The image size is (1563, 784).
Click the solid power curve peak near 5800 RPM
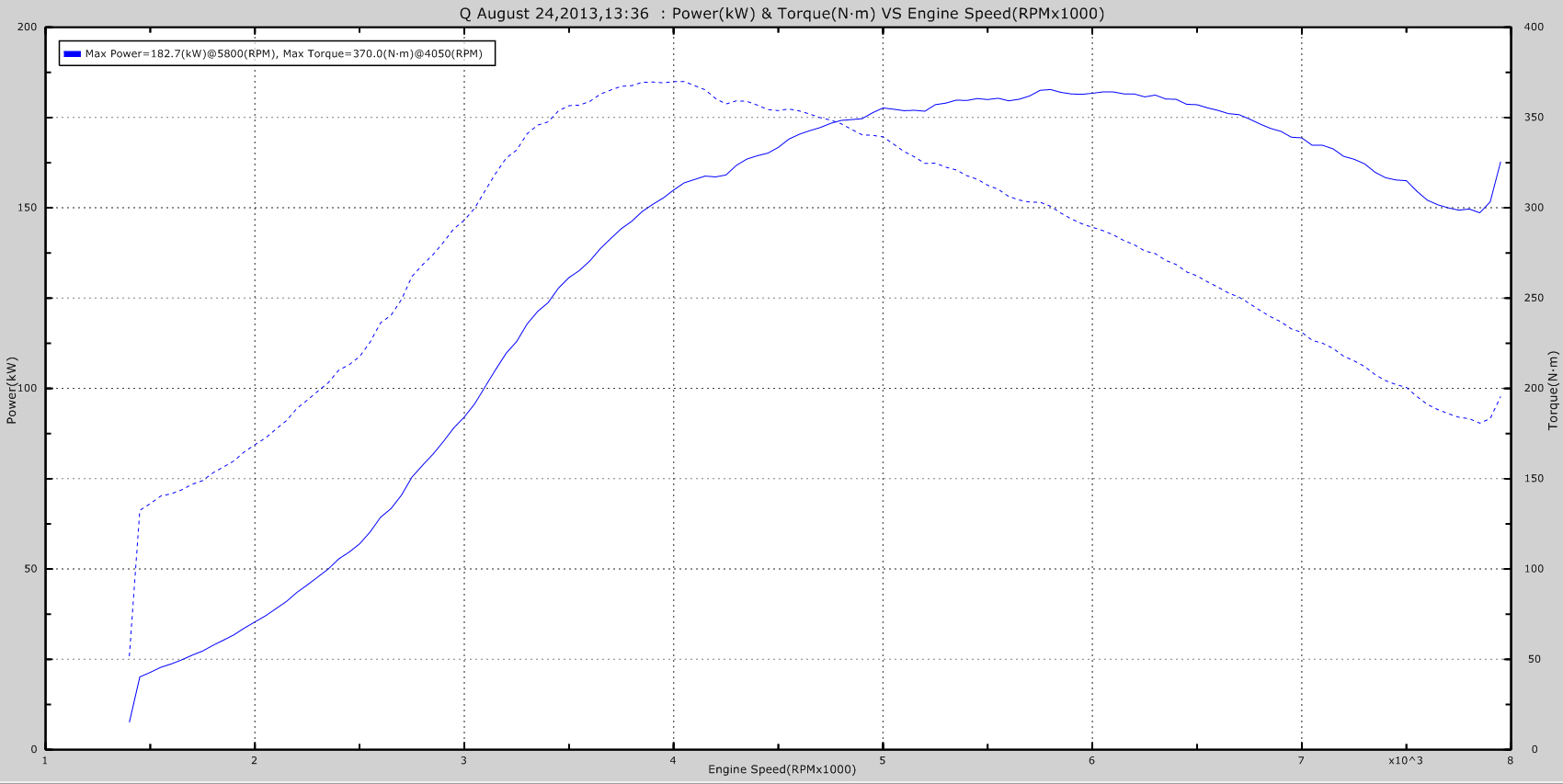(x=1048, y=89)
